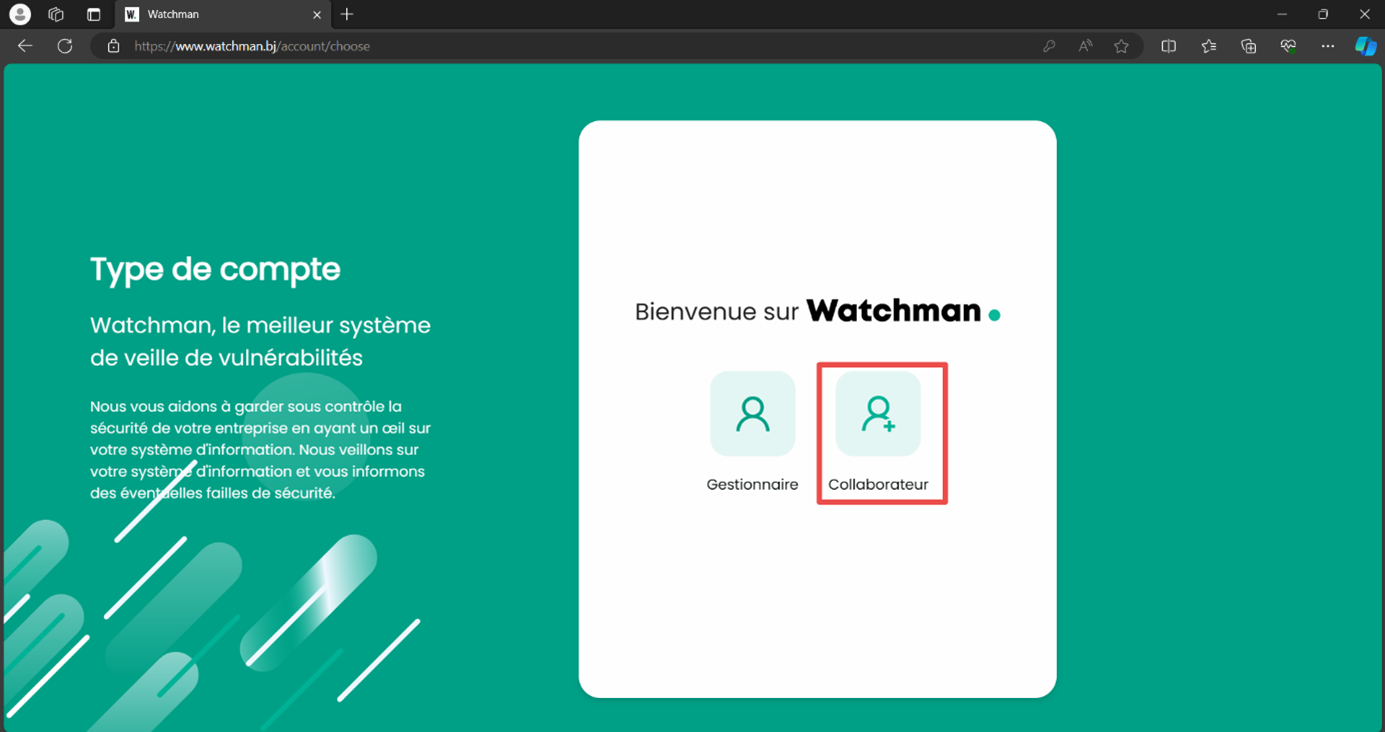Viewport: 1385px width, 732px height.
Task: Toggle vertical tabs icon
Action: 93,14
